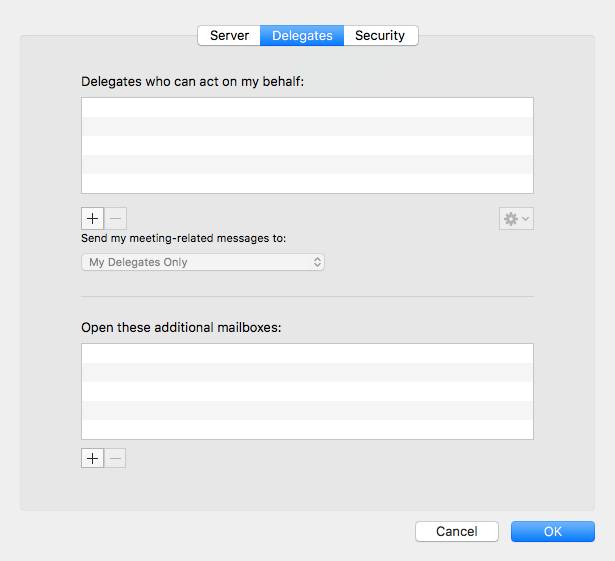The width and height of the screenshot is (615, 561).
Task: Open the gear action menu for delegates
Action: click(516, 218)
